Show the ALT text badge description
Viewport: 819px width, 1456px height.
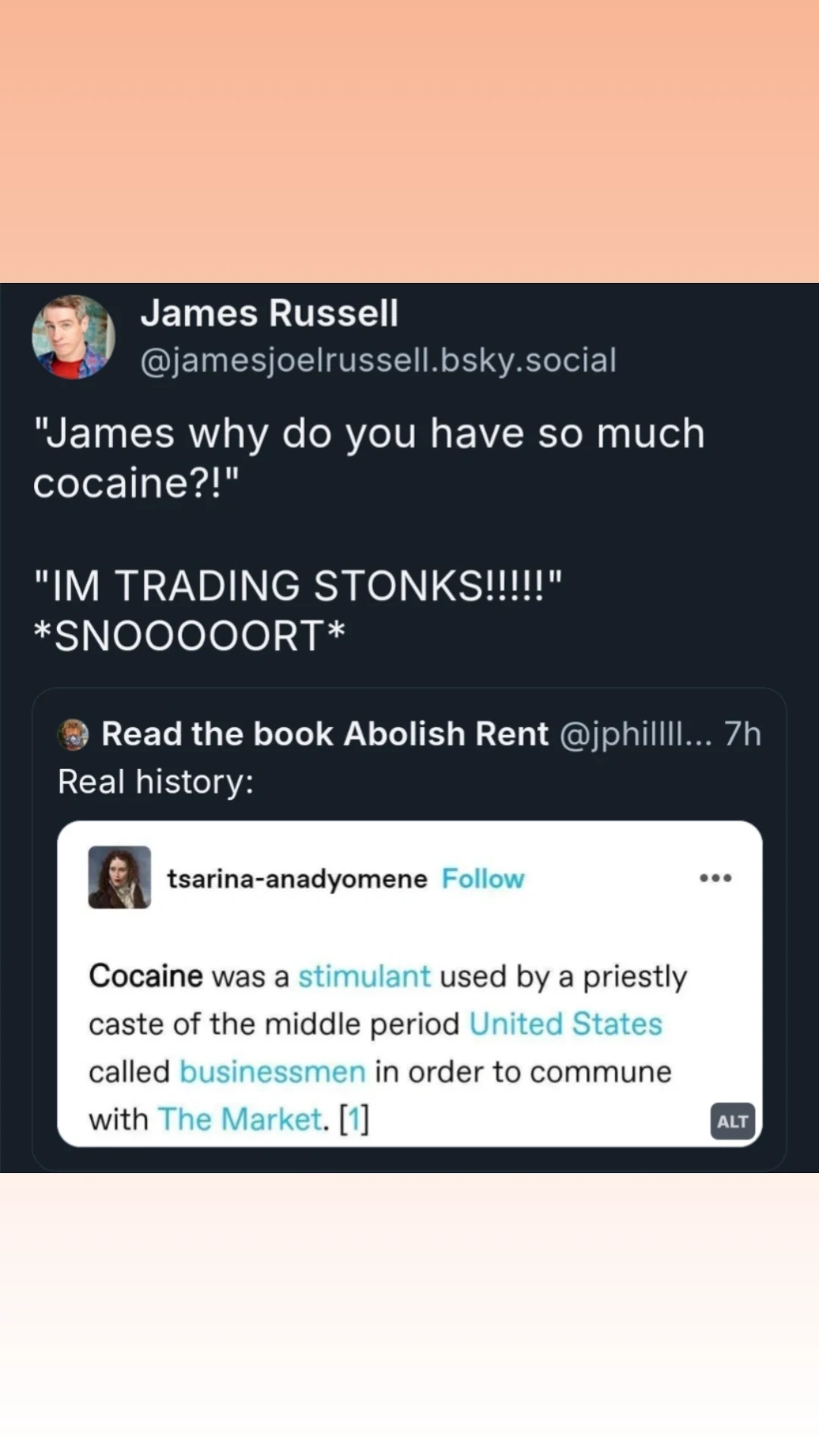(733, 1121)
